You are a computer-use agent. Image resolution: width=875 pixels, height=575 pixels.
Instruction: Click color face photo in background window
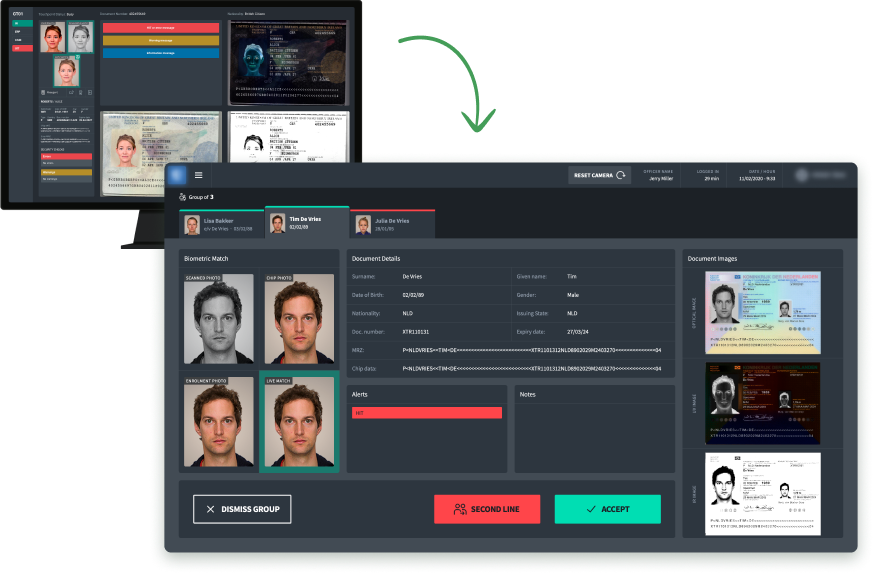[x=52, y=37]
